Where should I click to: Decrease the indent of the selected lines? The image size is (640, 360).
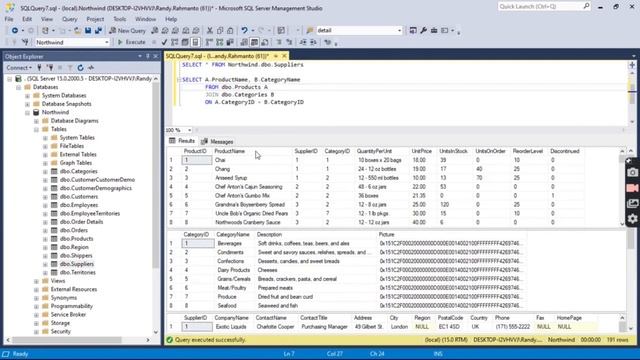coord(303,42)
